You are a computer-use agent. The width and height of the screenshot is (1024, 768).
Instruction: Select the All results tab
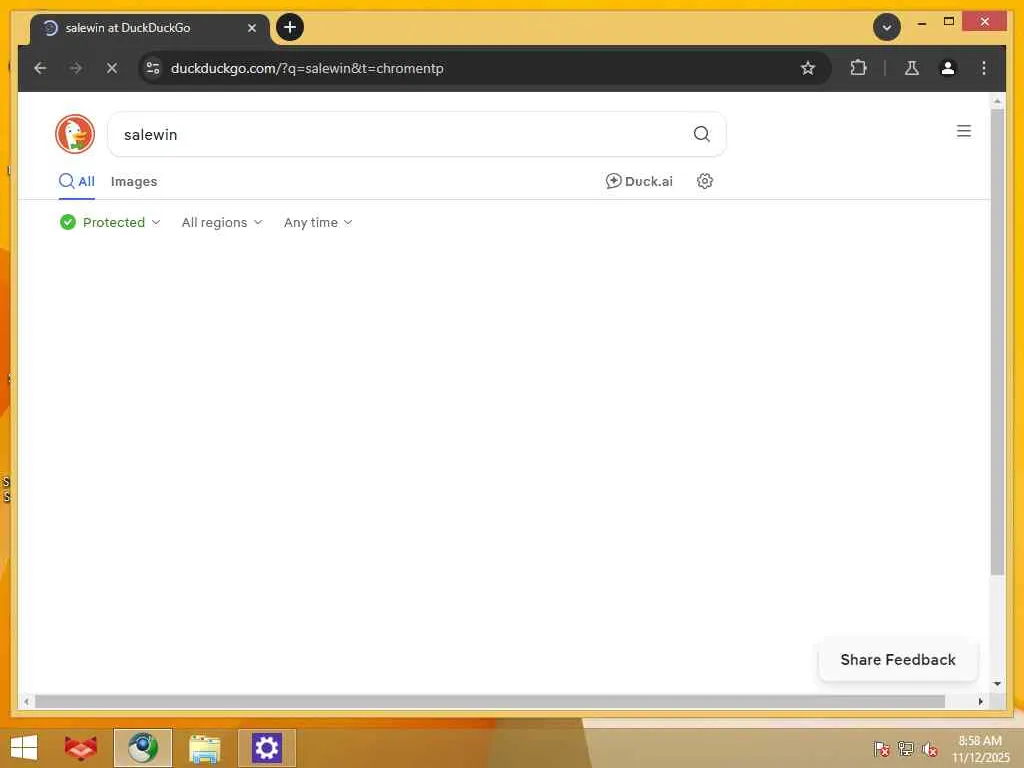pyautogui.click(x=76, y=182)
